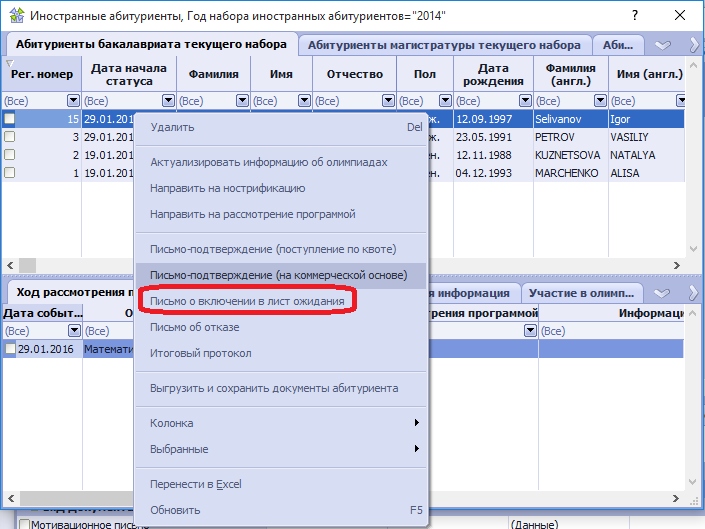The width and height of the screenshot is (705, 529).
Task: Open the Выбранные submenu arrow
Action: pyautogui.click(x=416, y=449)
